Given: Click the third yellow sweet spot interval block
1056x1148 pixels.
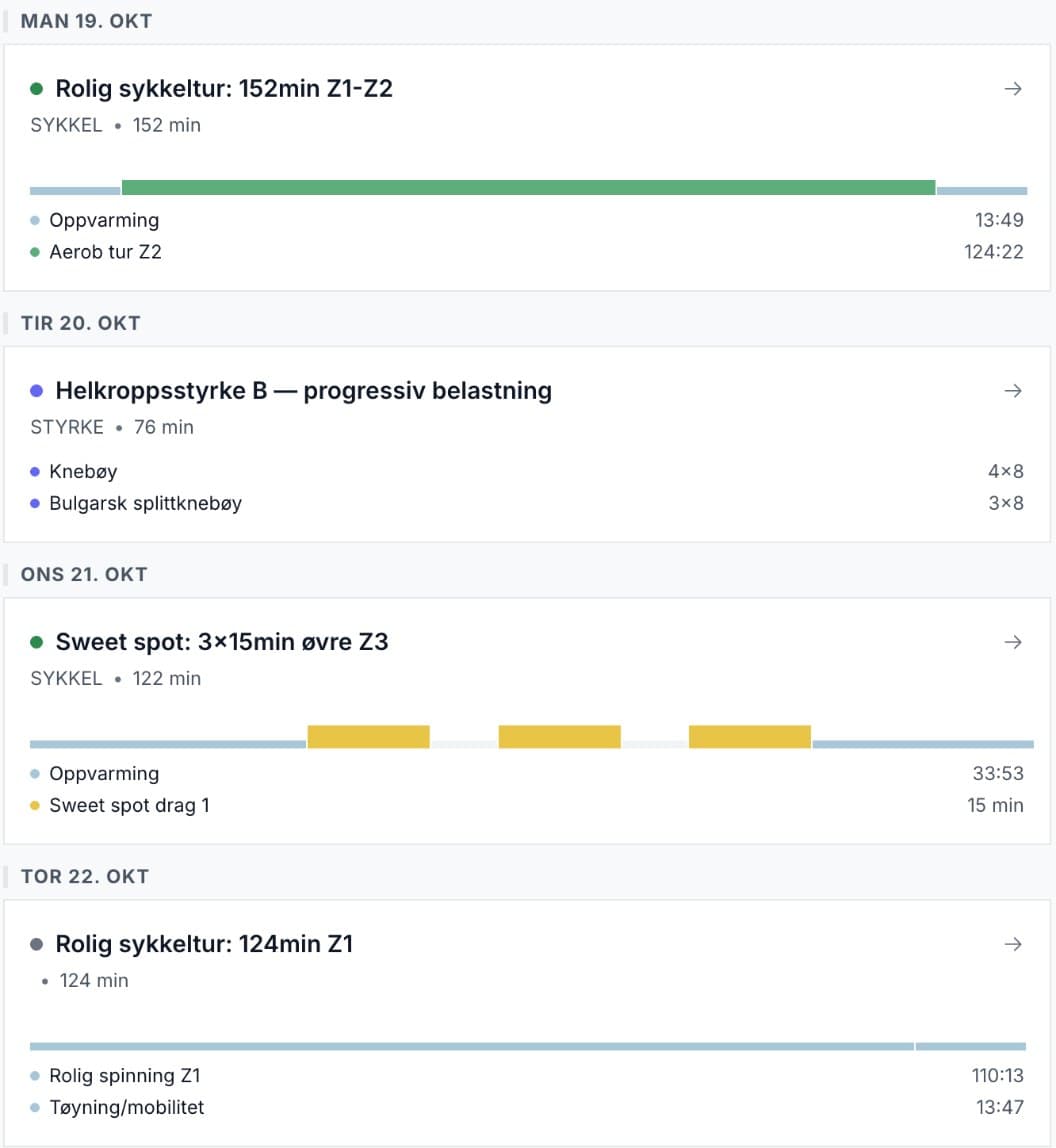Looking at the screenshot, I should pos(750,737).
